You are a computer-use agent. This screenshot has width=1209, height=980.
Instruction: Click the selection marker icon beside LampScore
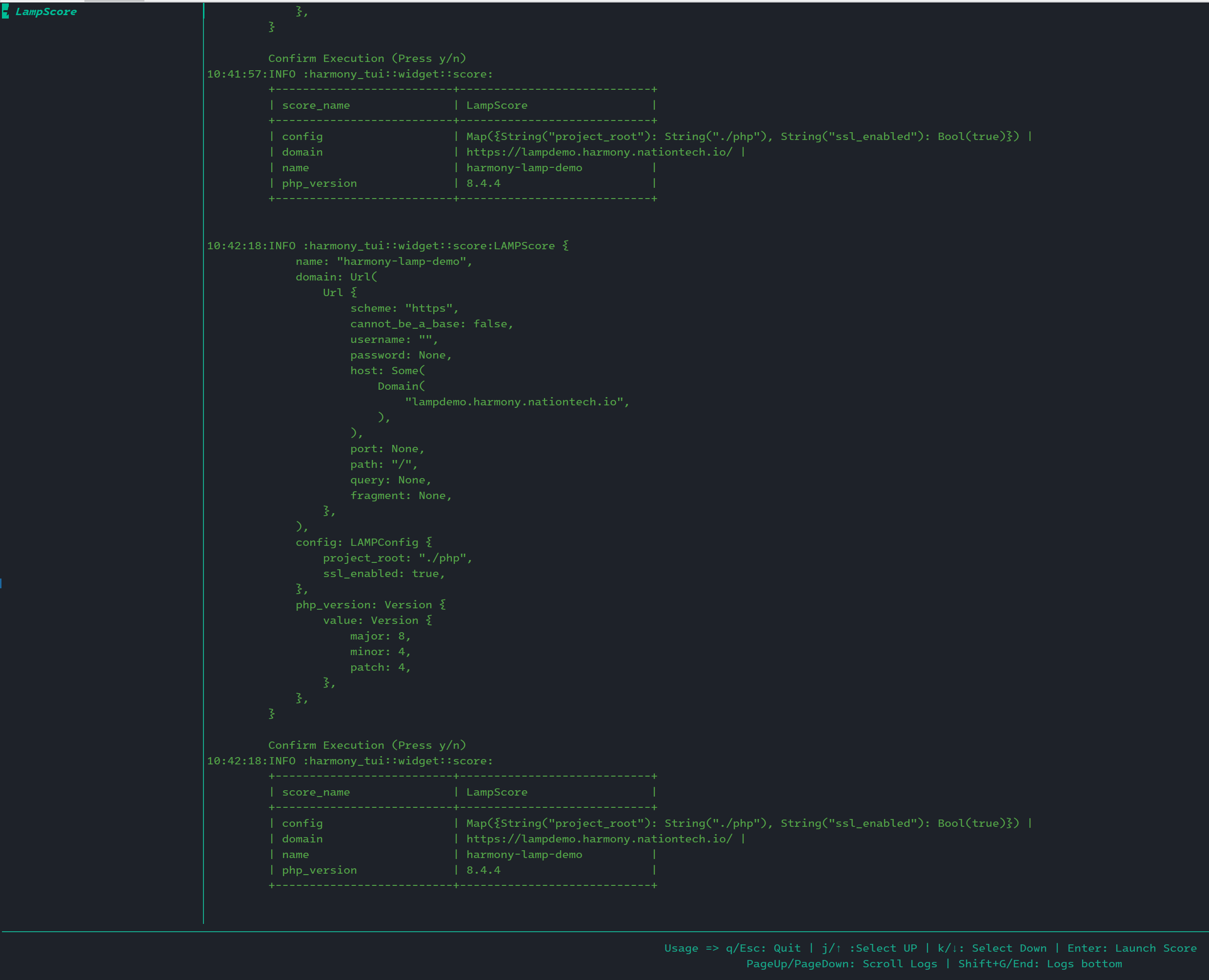pyautogui.click(x=5, y=11)
